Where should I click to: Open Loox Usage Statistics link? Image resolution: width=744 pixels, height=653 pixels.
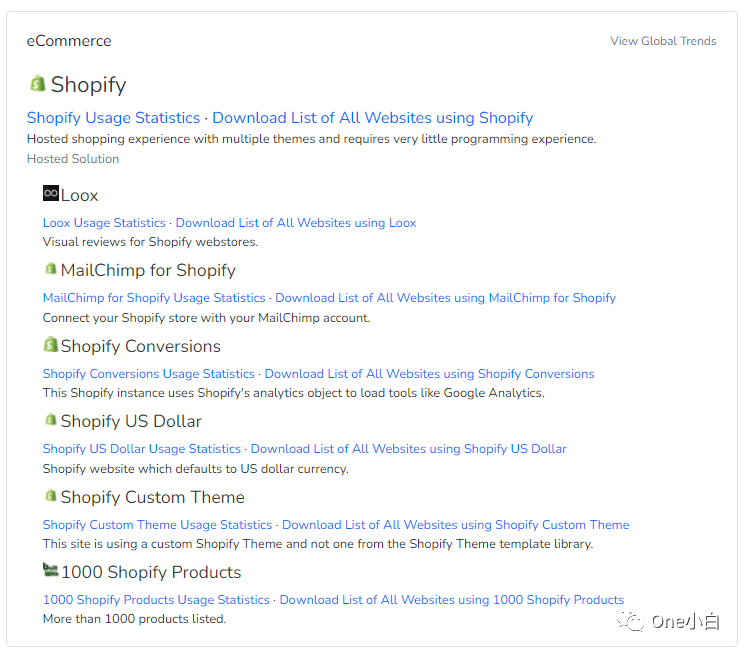point(104,223)
